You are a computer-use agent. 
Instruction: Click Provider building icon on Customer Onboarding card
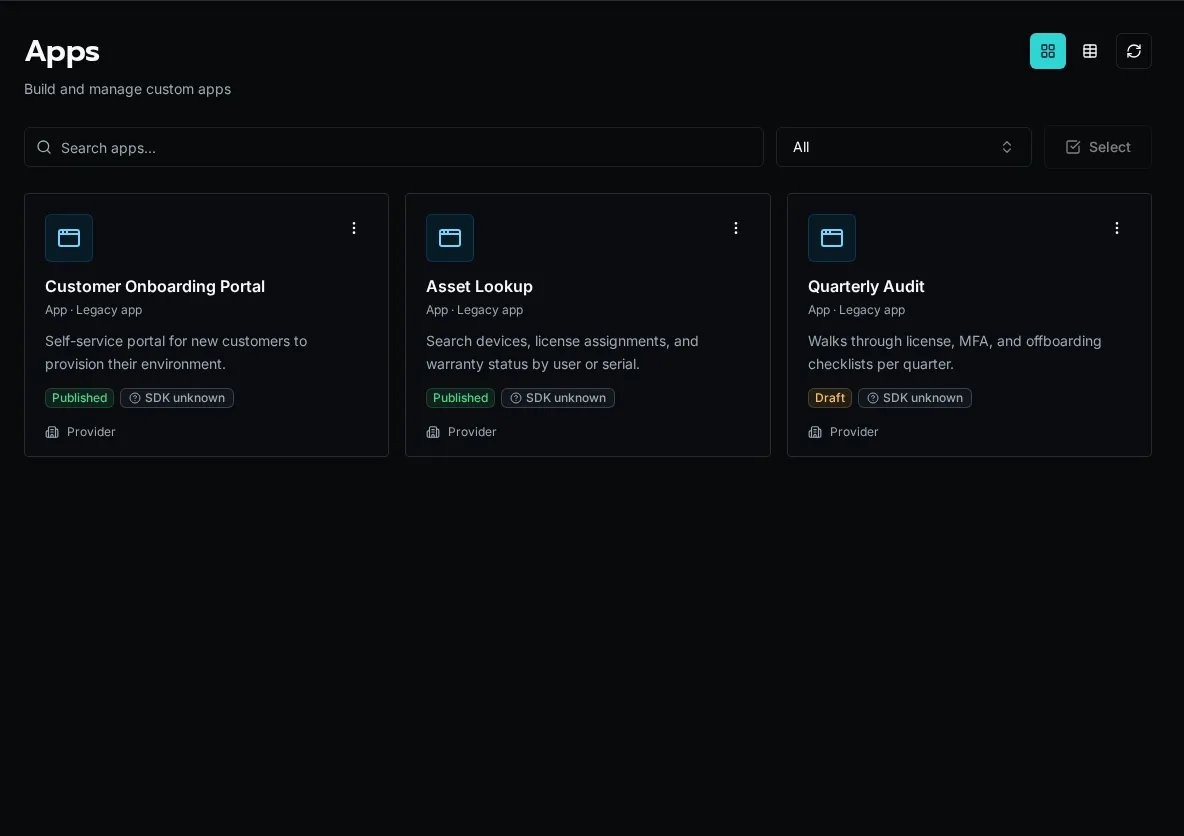point(52,432)
